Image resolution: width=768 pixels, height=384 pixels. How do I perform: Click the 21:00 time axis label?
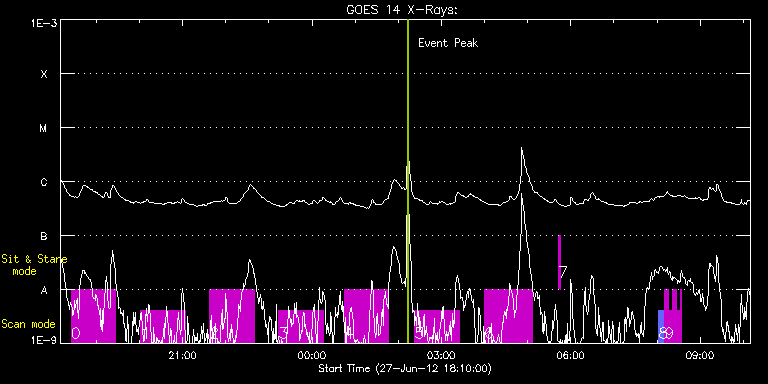tap(182, 355)
